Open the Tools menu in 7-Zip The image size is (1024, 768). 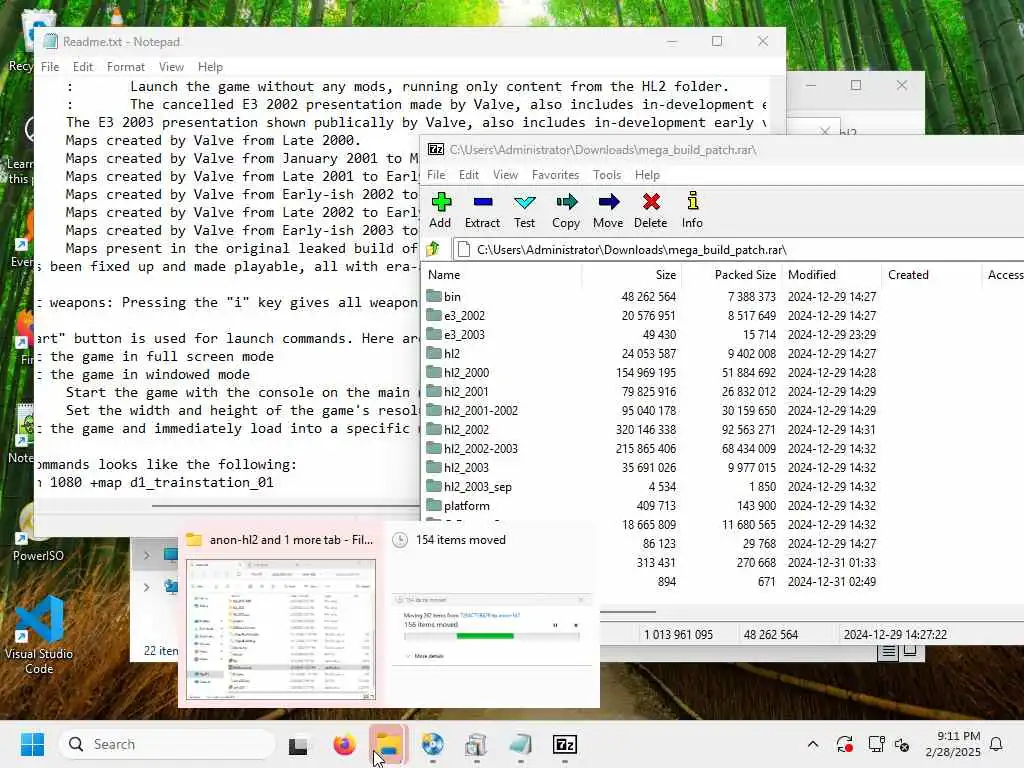coord(607,175)
